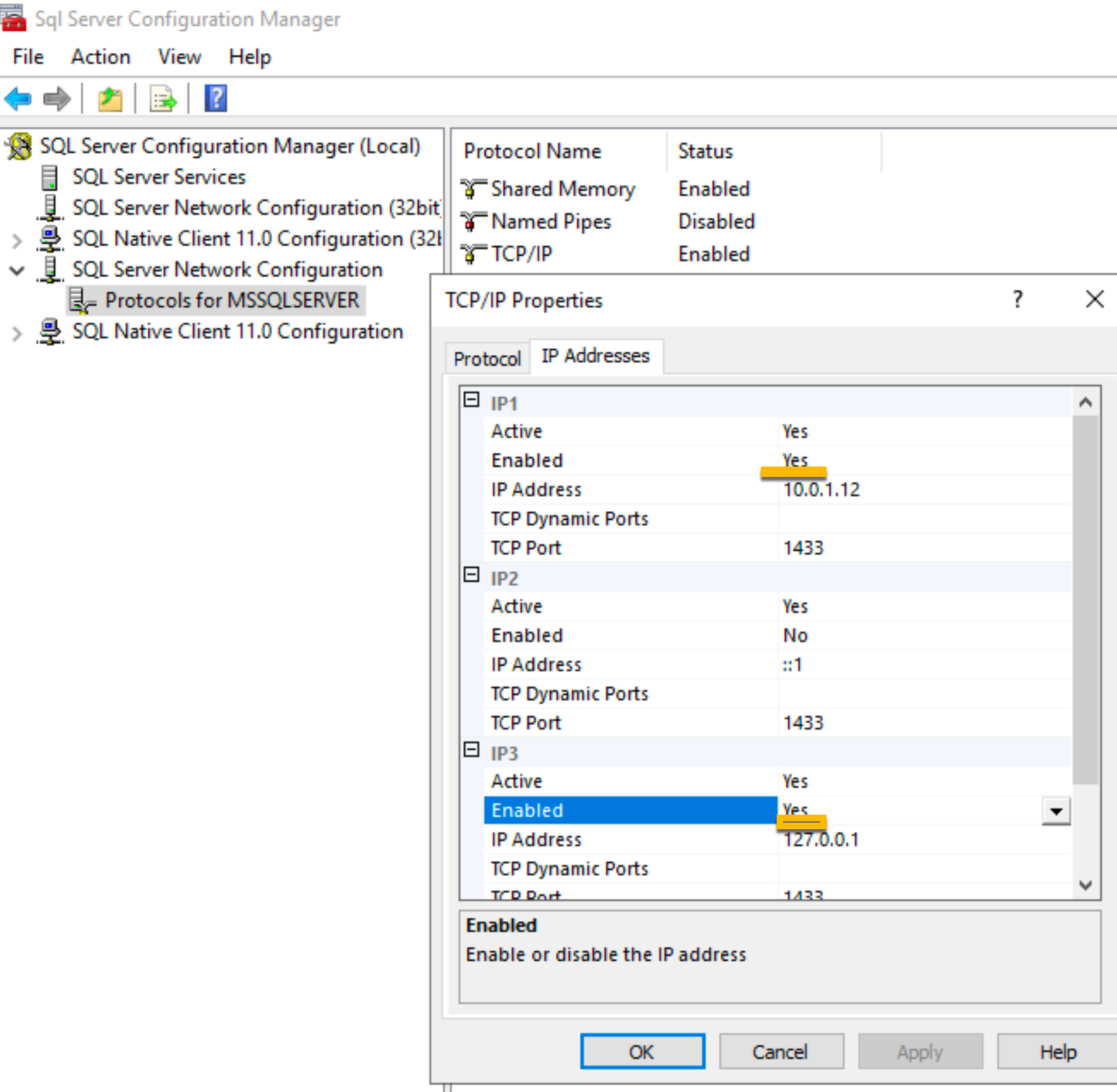Image resolution: width=1117 pixels, height=1092 pixels.
Task: Click the IP1 Active row
Action: [x=777, y=432]
